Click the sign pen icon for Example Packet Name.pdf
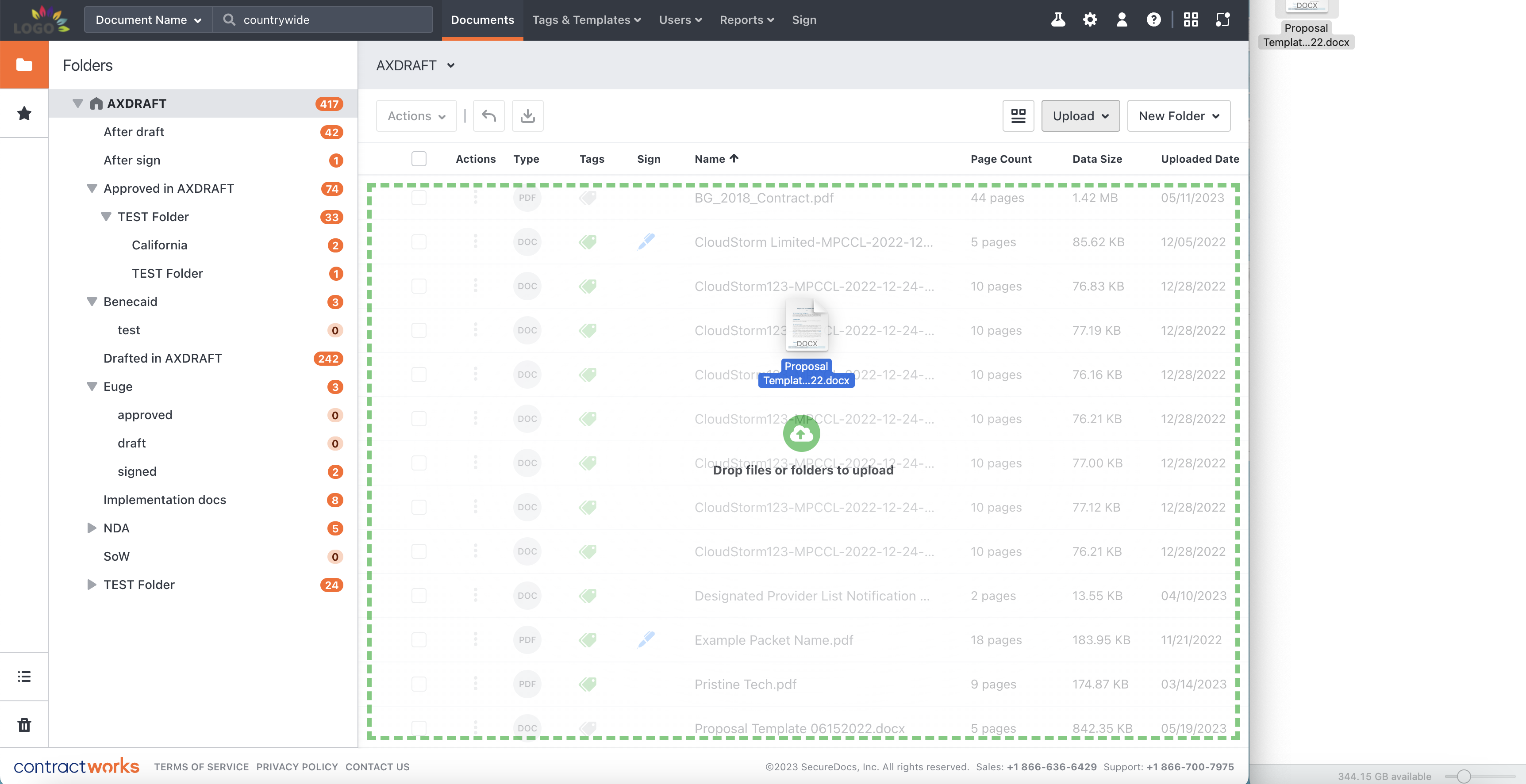 [x=646, y=639]
